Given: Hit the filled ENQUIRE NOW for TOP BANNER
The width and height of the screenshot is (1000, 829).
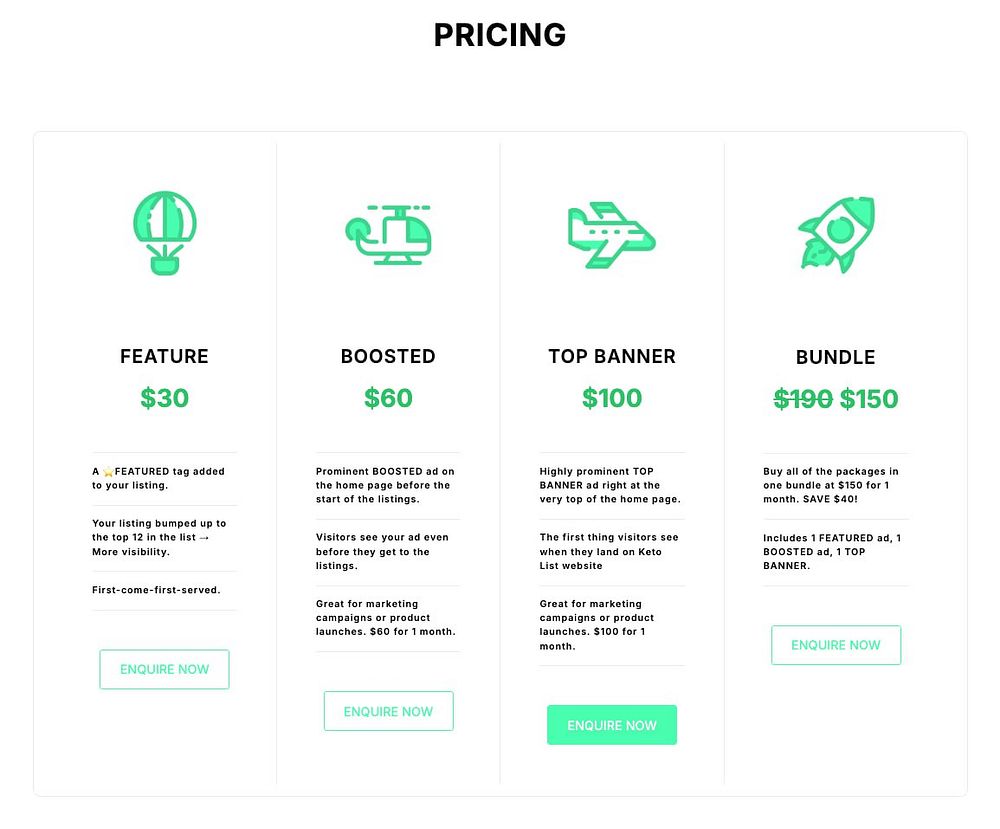Looking at the screenshot, I should [611, 725].
